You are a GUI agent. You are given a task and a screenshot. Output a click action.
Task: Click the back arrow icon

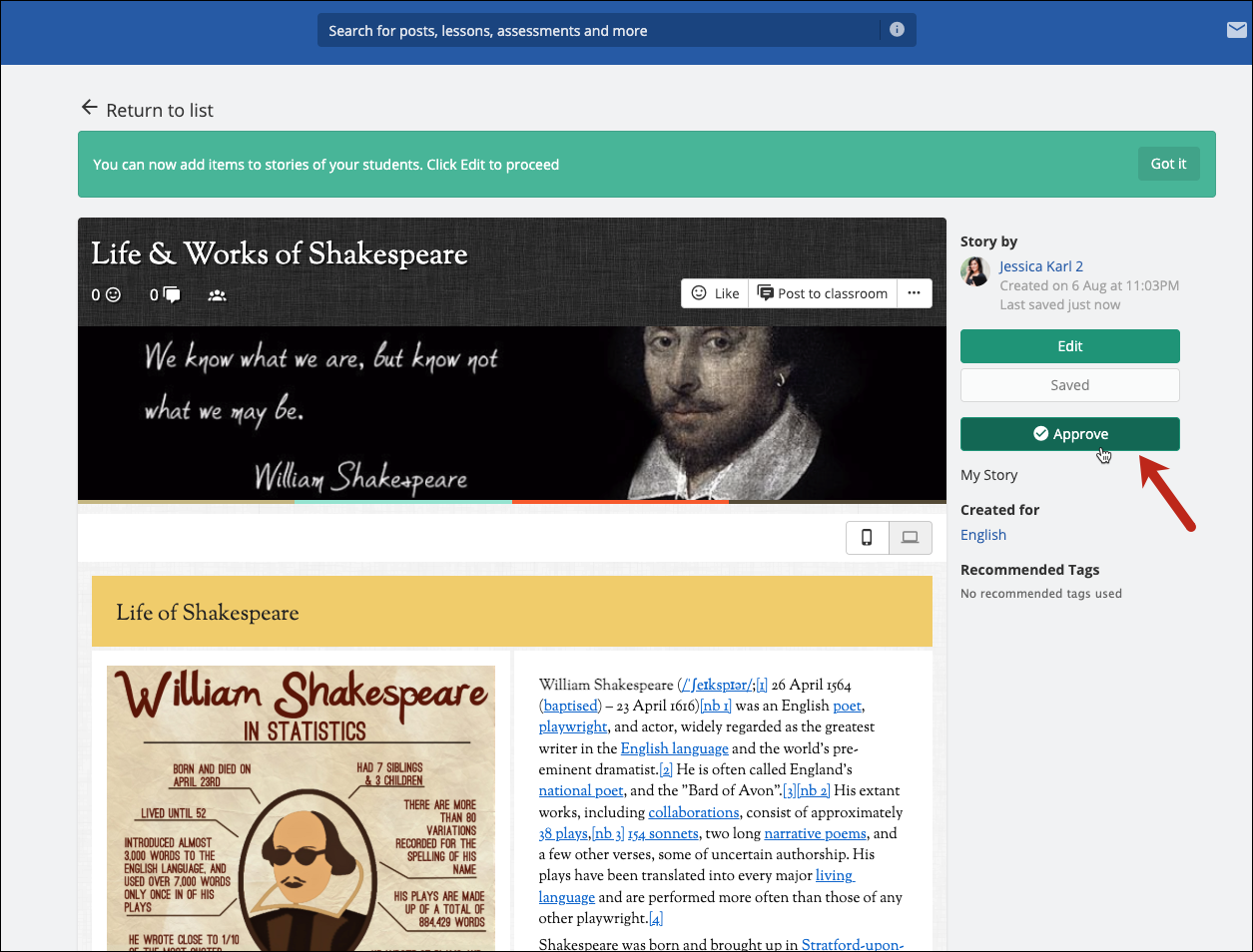point(90,108)
